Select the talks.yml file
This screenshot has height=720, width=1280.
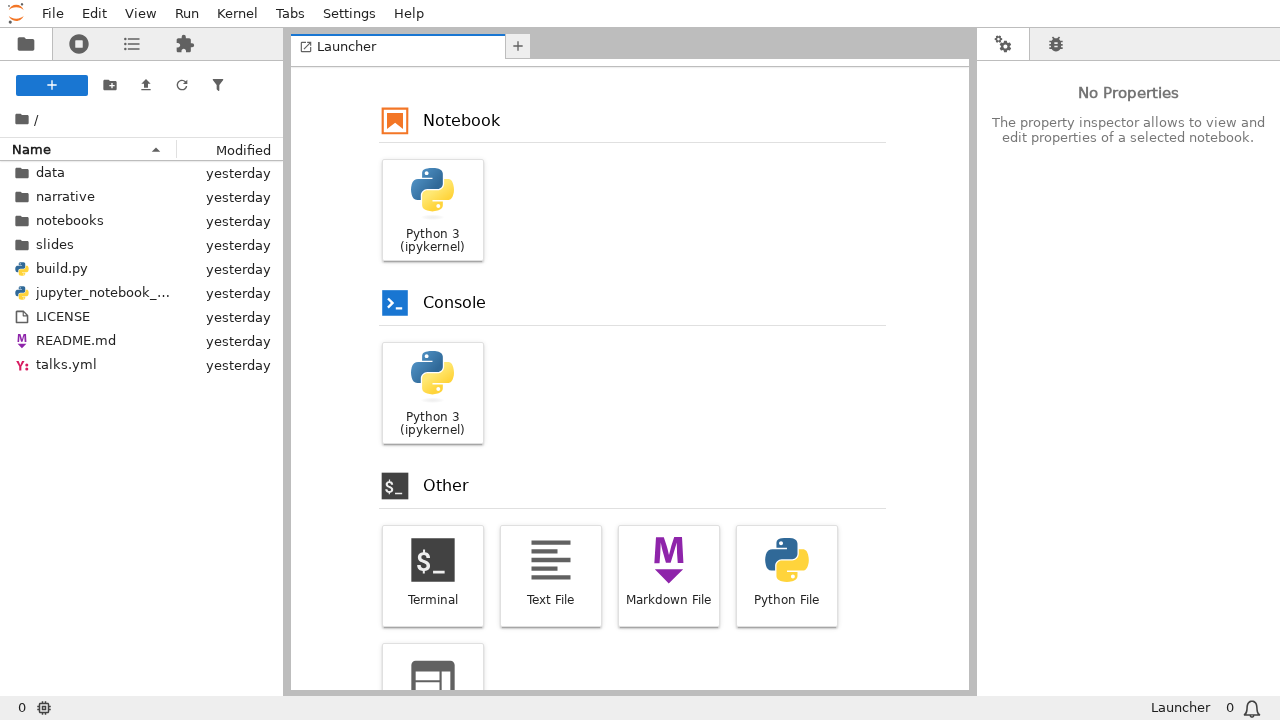point(141,365)
